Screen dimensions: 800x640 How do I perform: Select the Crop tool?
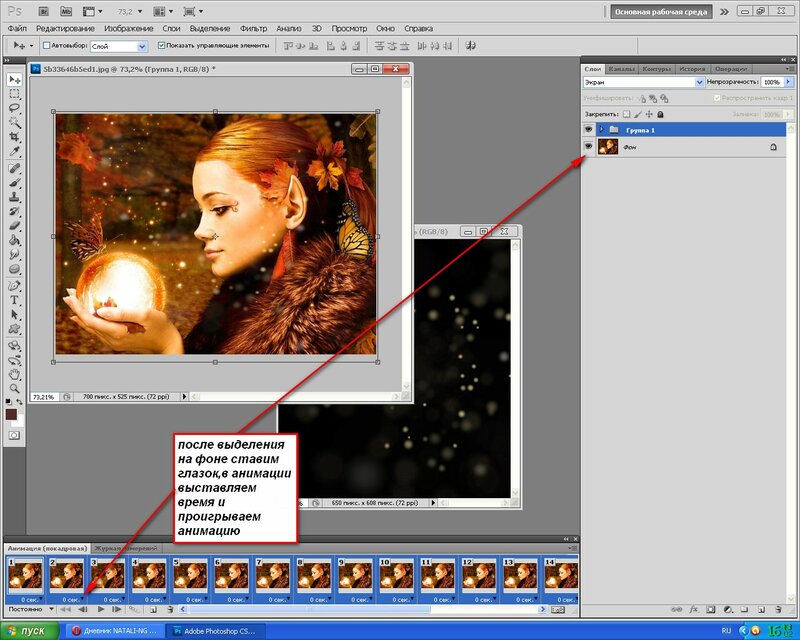[14, 137]
